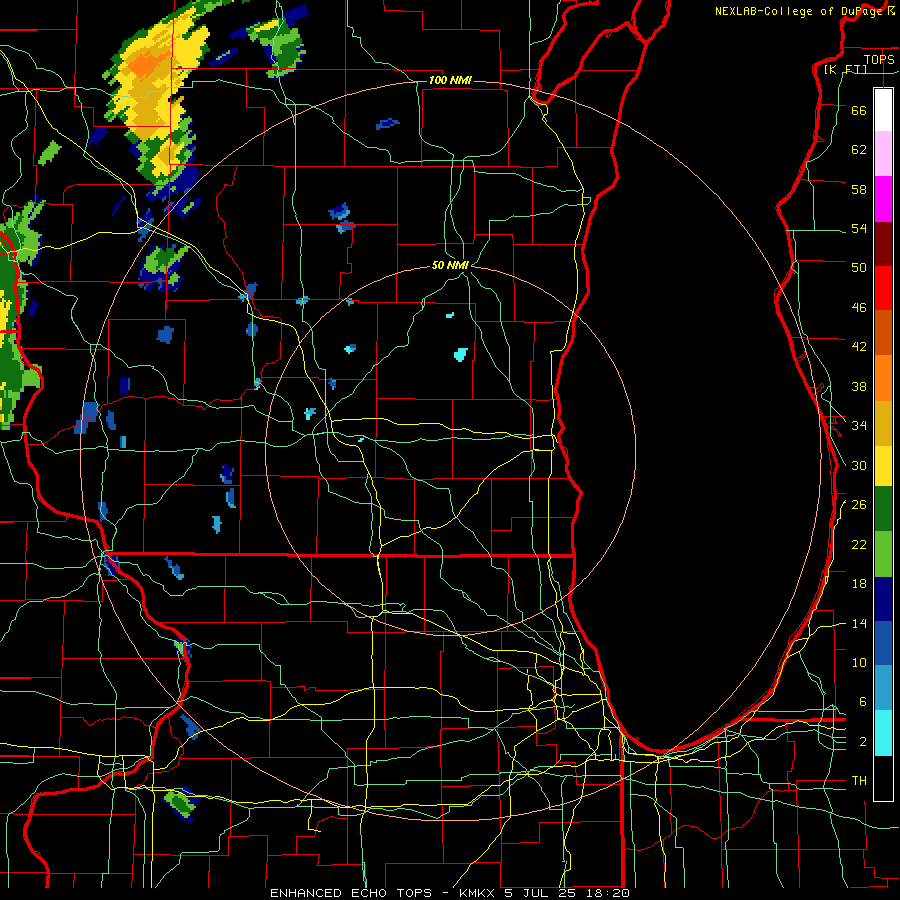900x900 pixels.
Task: Select the dark maroon legend color band
Action: tap(883, 244)
